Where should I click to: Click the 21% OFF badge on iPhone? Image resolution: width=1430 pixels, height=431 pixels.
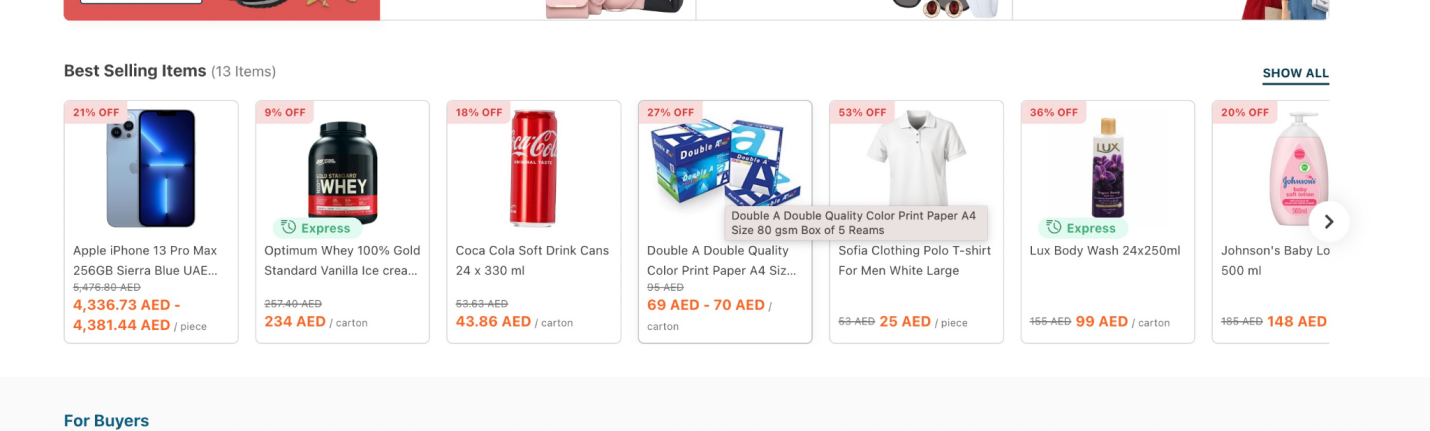tap(97, 112)
